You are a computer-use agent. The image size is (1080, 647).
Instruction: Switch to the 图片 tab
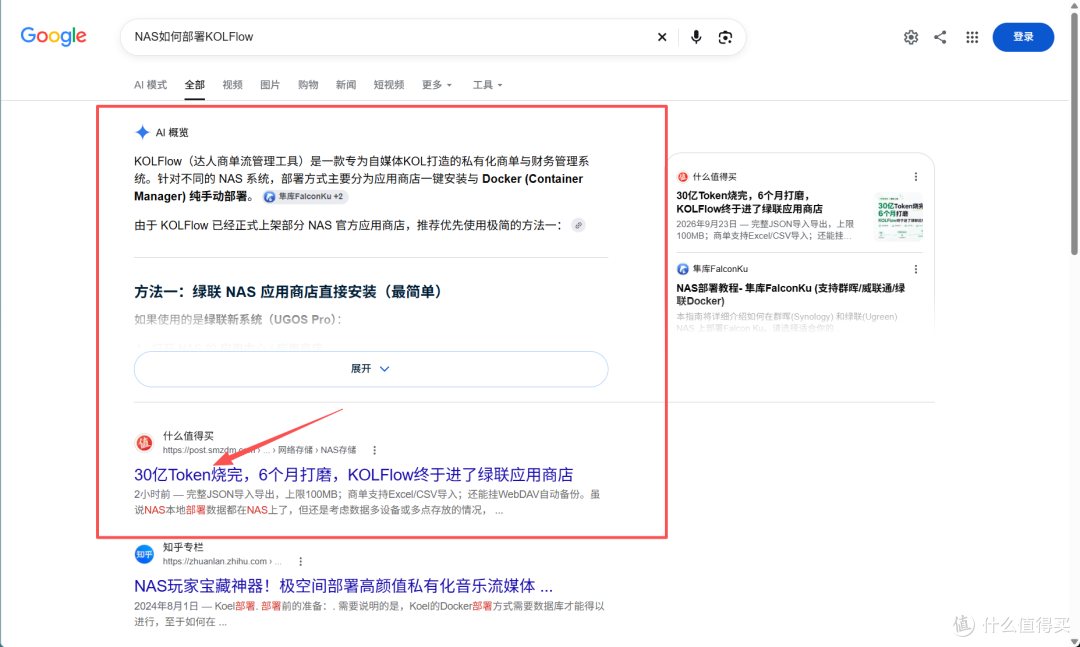(270, 85)
